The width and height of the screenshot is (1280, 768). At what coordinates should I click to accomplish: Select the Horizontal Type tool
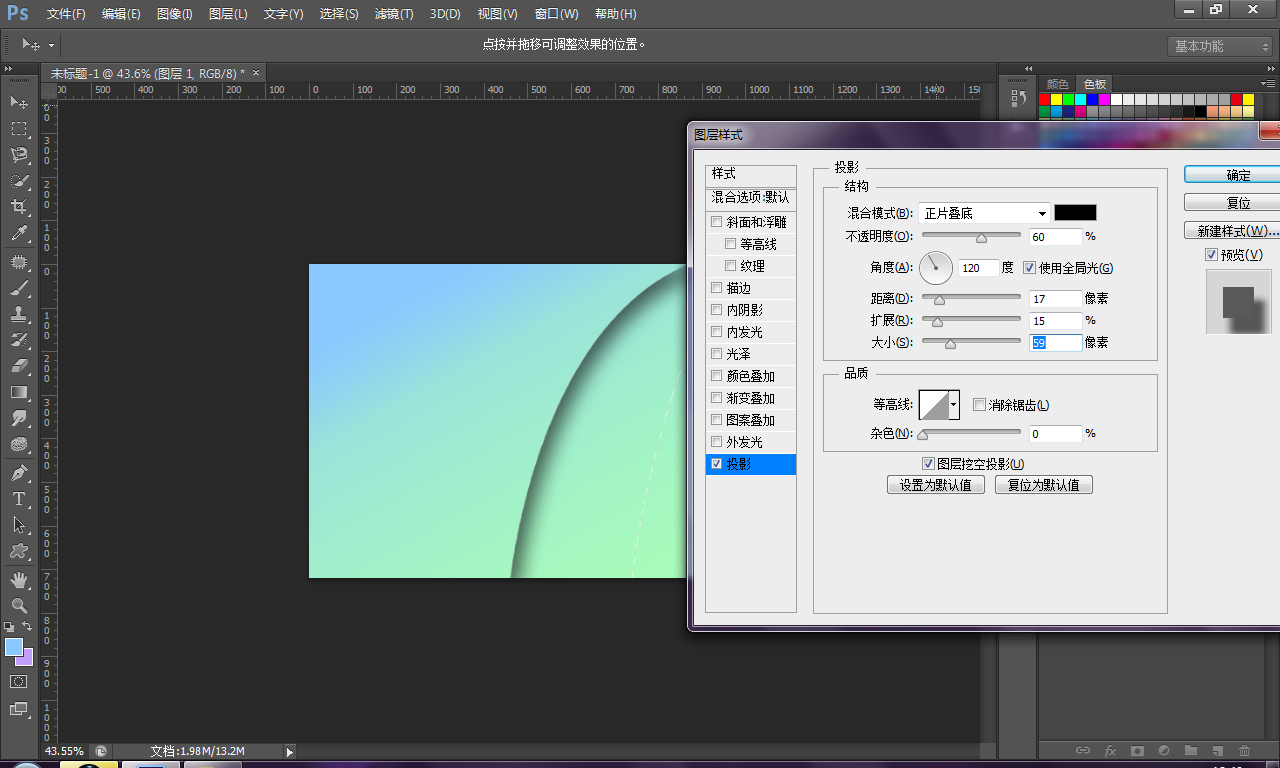click(19, 499)
